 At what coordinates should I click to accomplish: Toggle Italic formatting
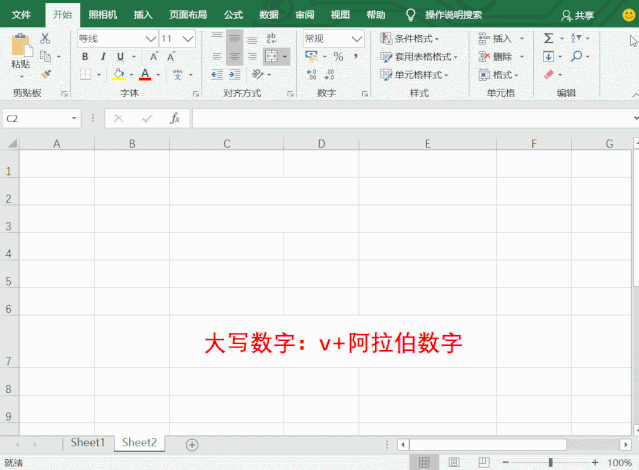pos(103,57)
